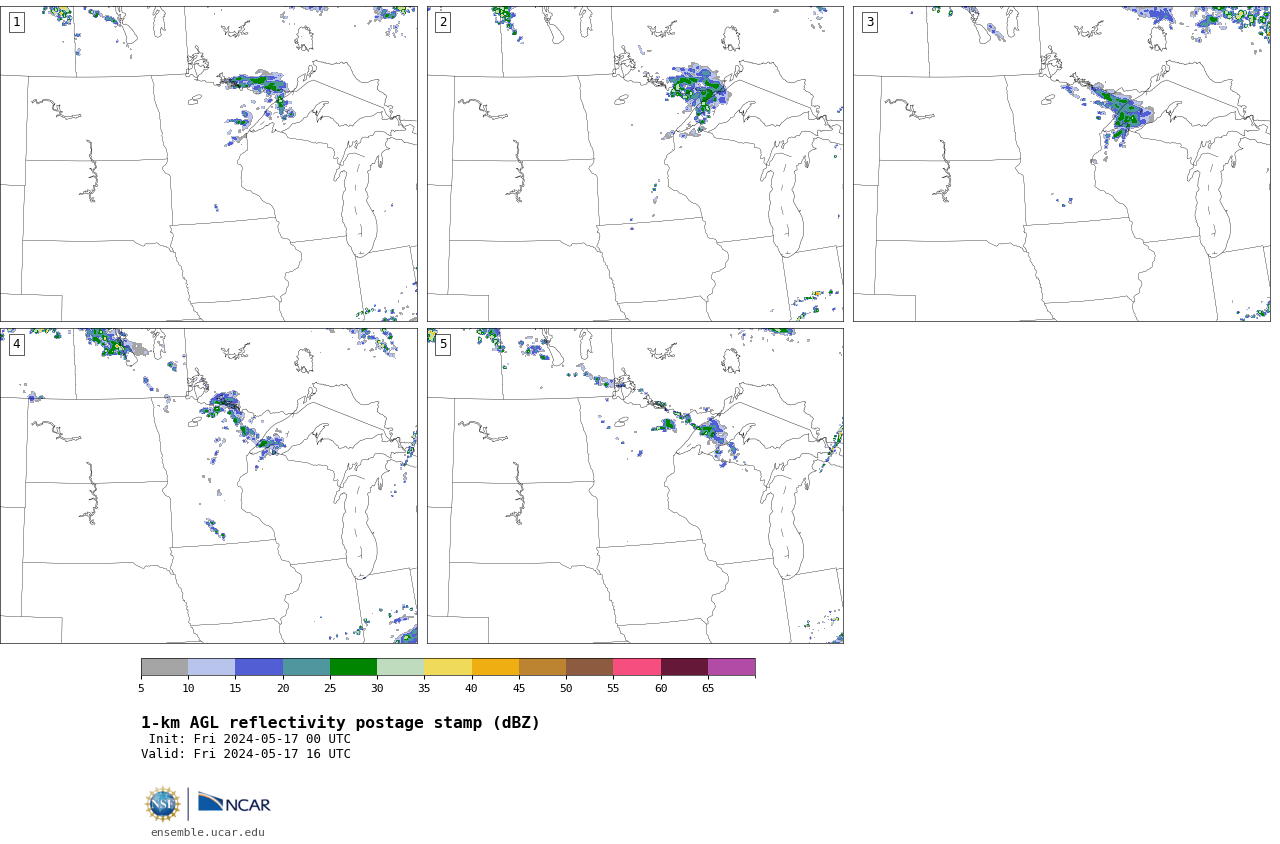Open ensemble member 4 reflectivity map
Screen dimensions: 1280x844
pos(208,486)
